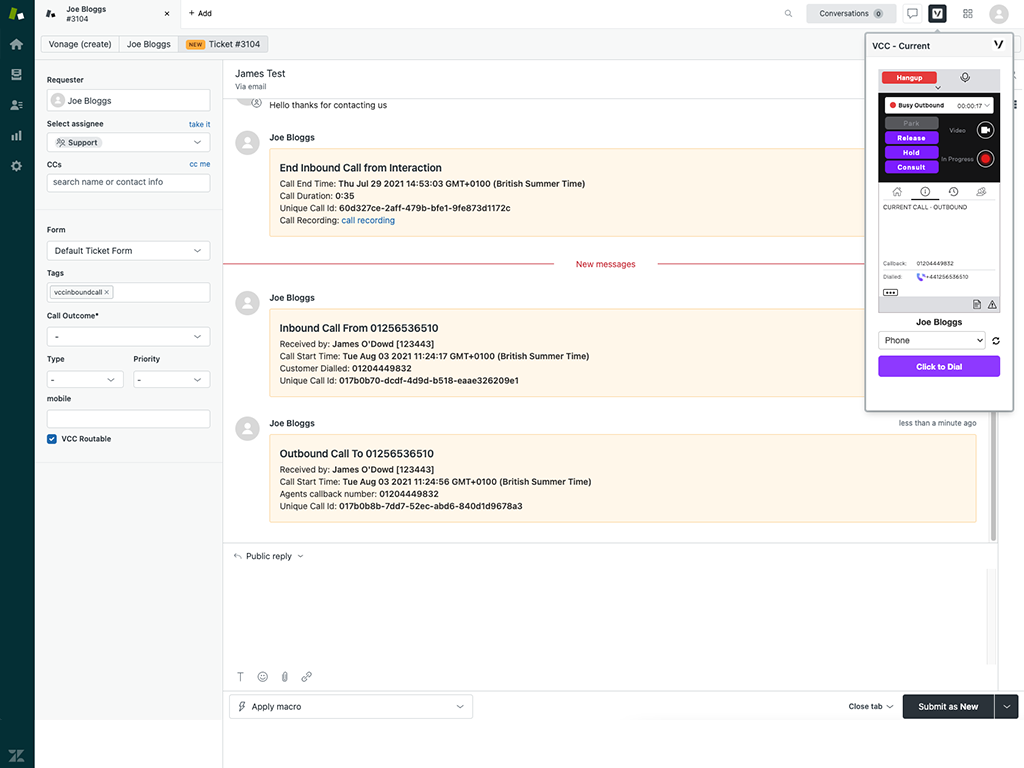The image size is (1024, 768).
Task: Open the Phone selection dropdown
Action: 931,341
